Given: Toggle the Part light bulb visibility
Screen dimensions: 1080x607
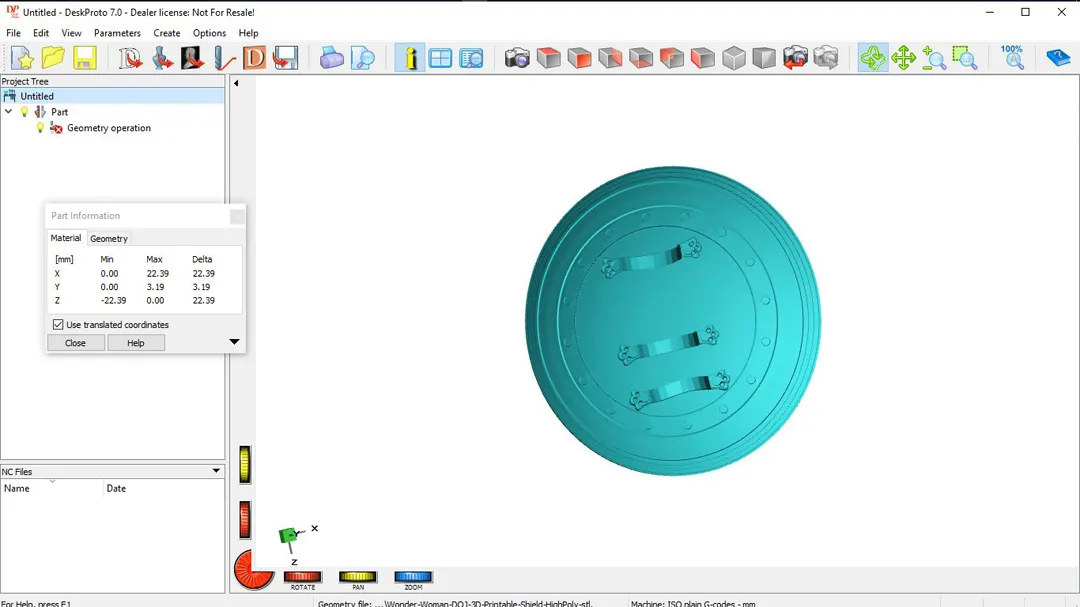Looking at the screenshot, I should pos(25,112).
